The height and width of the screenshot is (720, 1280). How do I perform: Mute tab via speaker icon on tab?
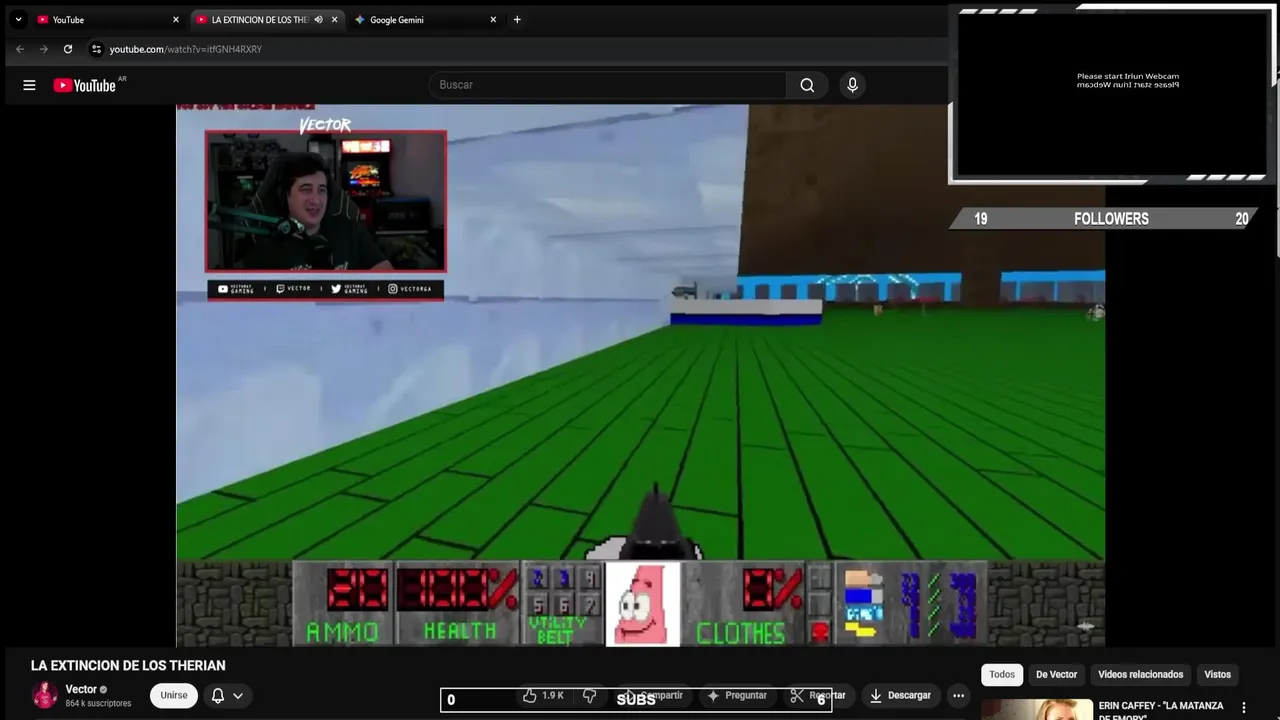(318, 19)
